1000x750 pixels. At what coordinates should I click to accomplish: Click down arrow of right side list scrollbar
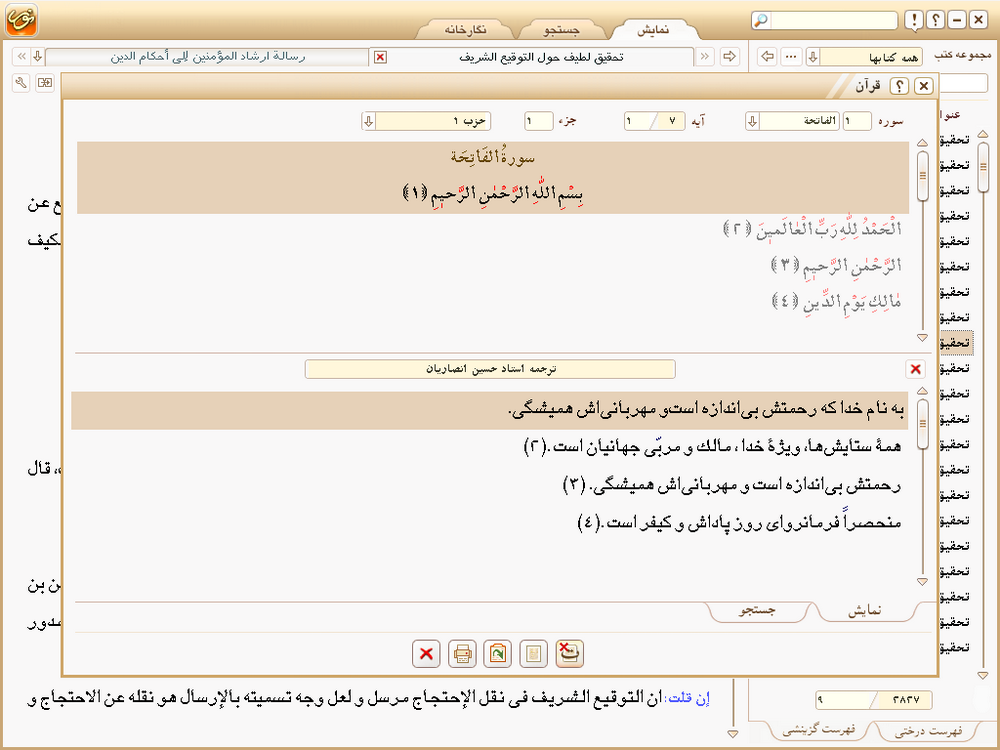(x=983, y=675)
